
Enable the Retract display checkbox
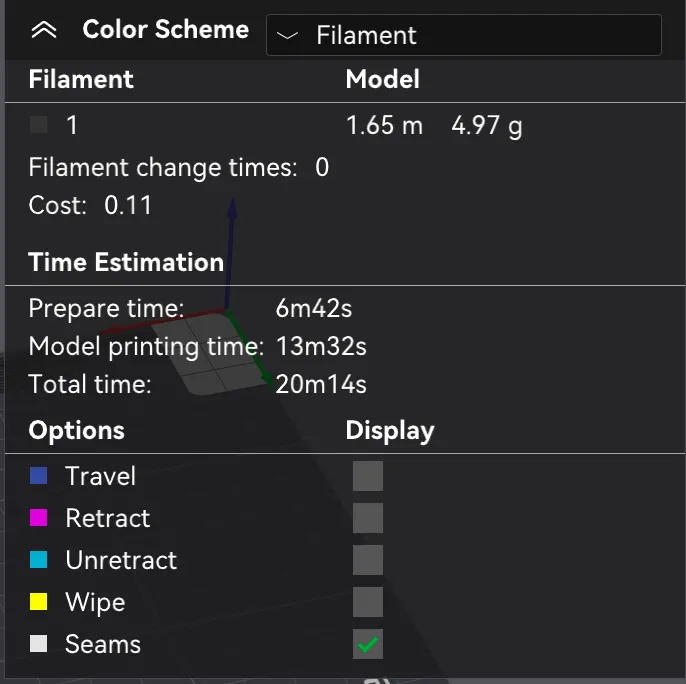pos(368,518)
